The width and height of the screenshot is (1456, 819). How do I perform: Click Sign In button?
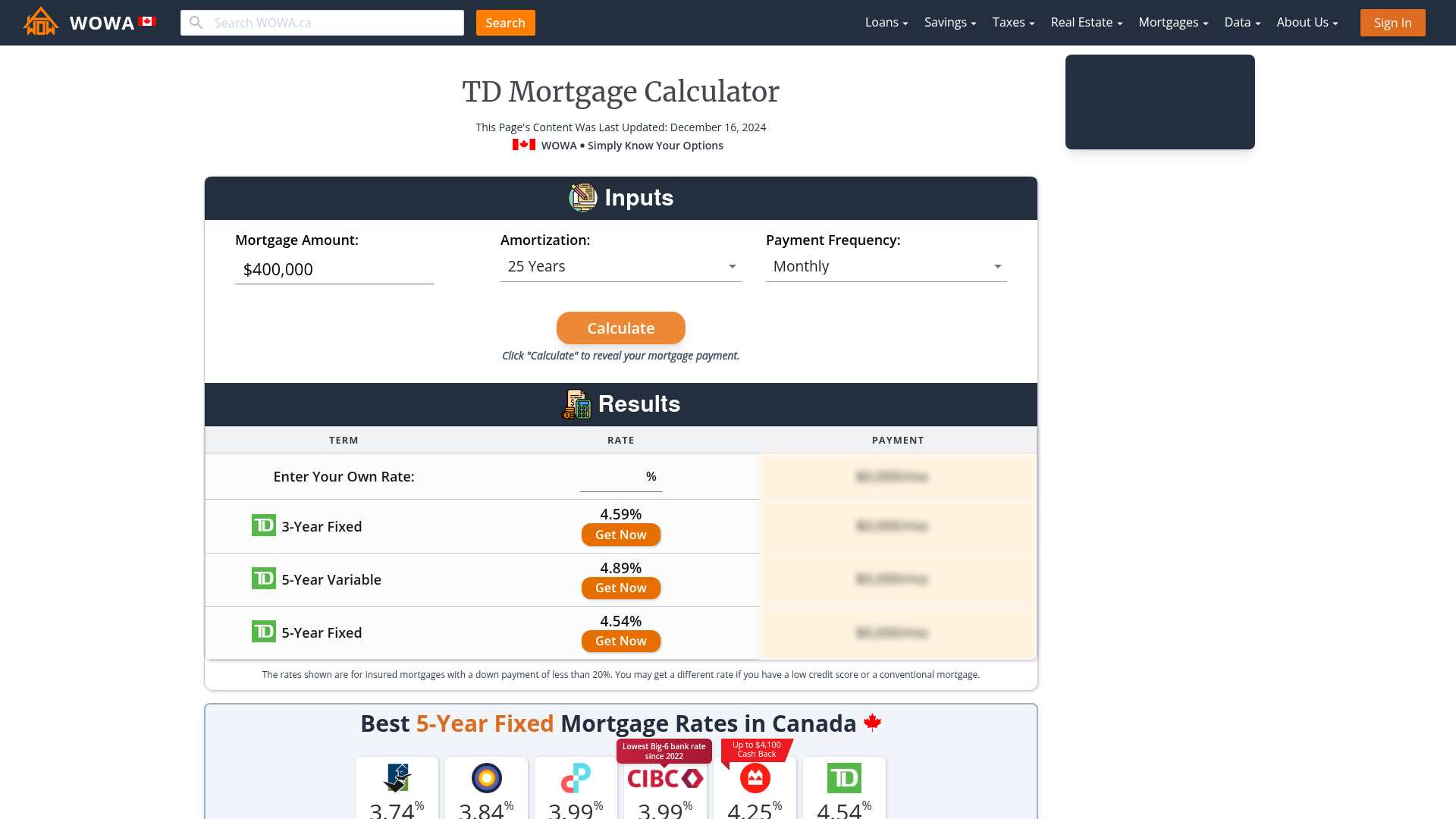tap(1393, 22)
